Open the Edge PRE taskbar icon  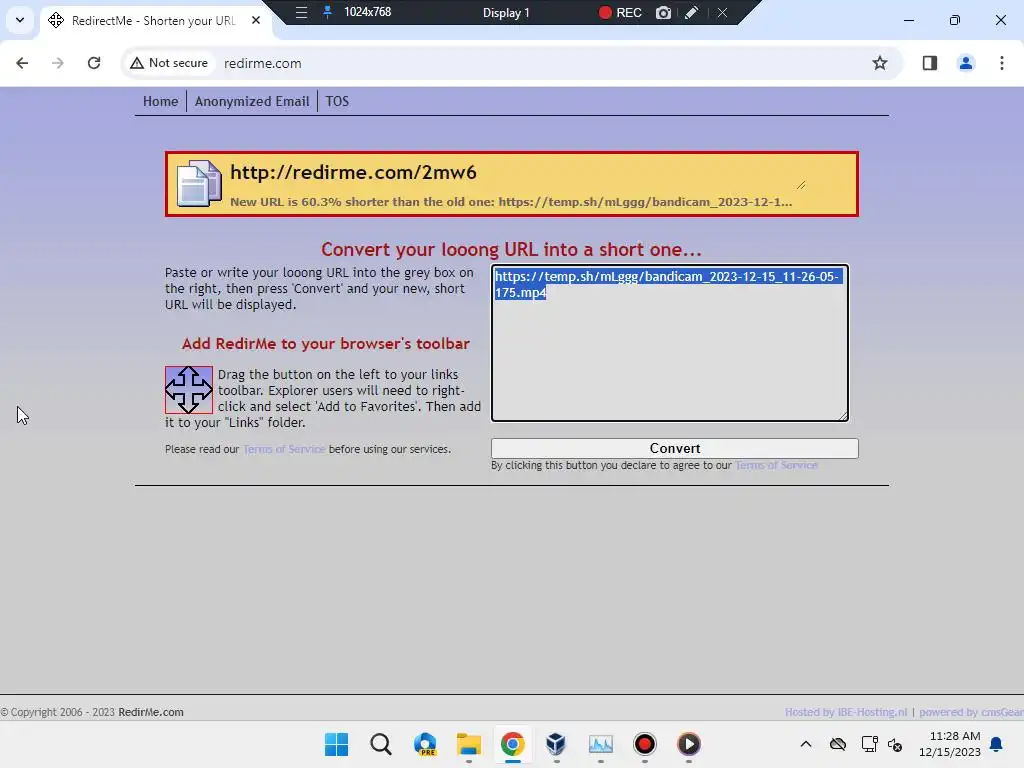click(x=425, y=744)
